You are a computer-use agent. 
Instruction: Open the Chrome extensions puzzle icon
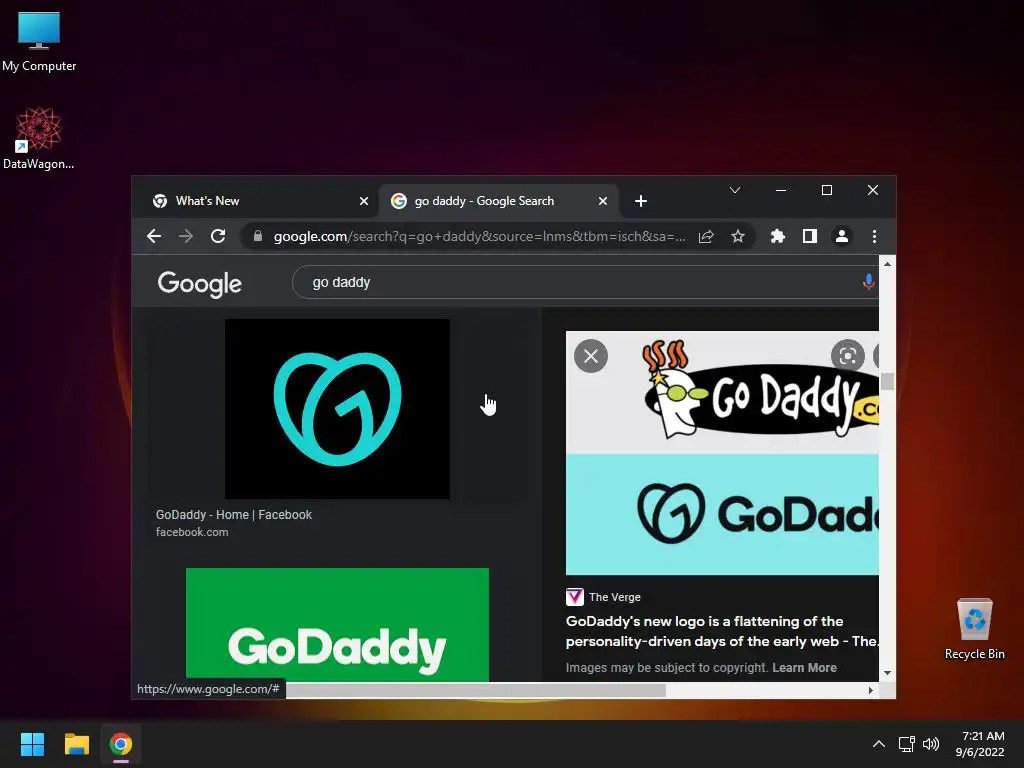pyautogui.click(x=778, y=236)
